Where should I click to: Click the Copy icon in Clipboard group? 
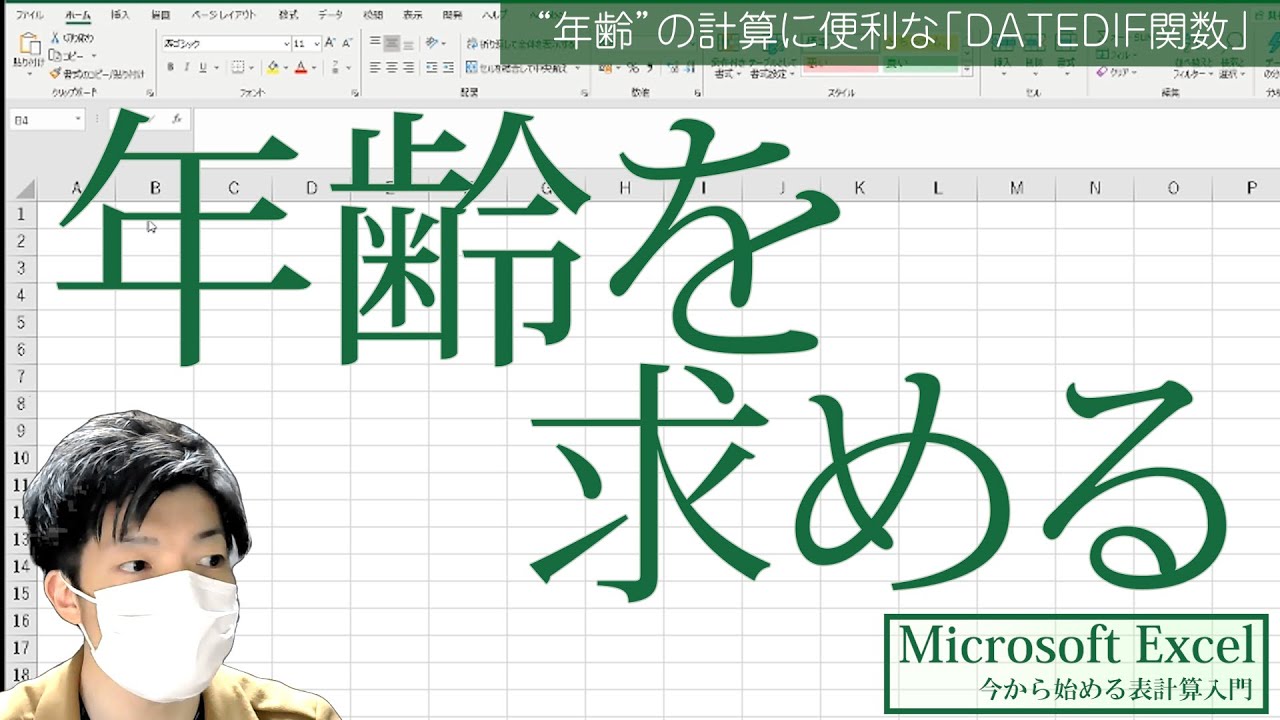coord(54,56)
